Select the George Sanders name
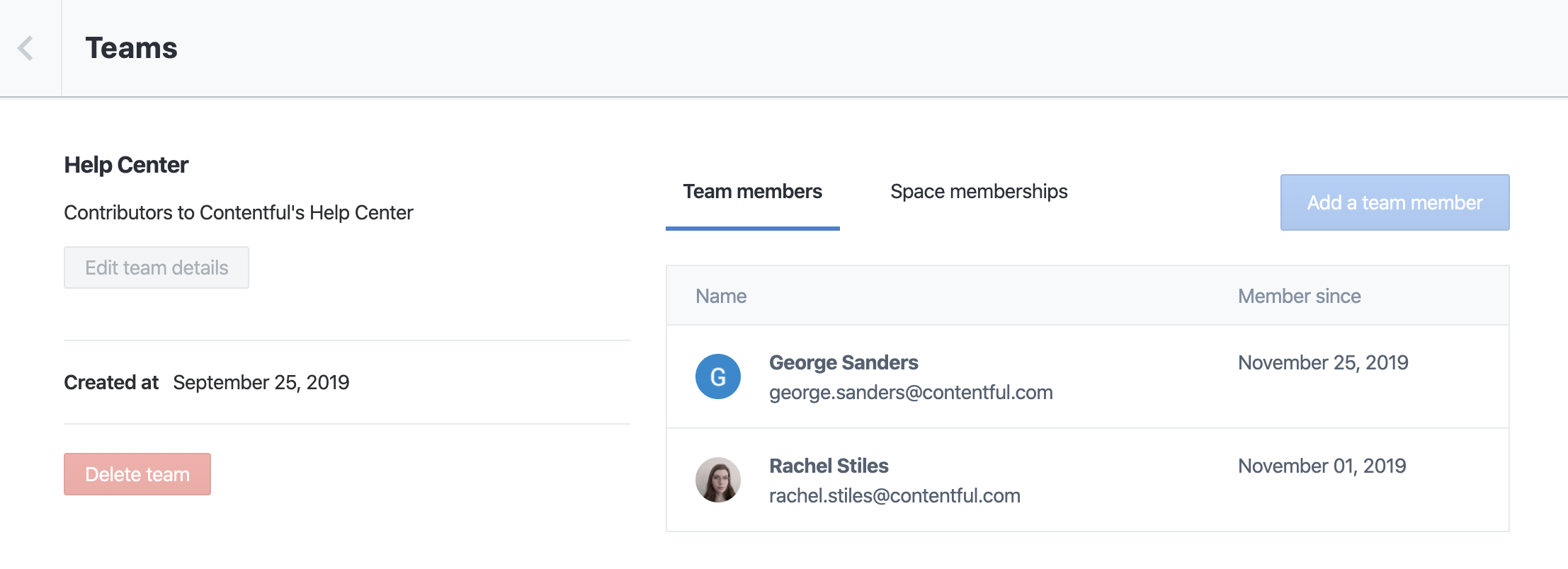 (x=843, y=362)
